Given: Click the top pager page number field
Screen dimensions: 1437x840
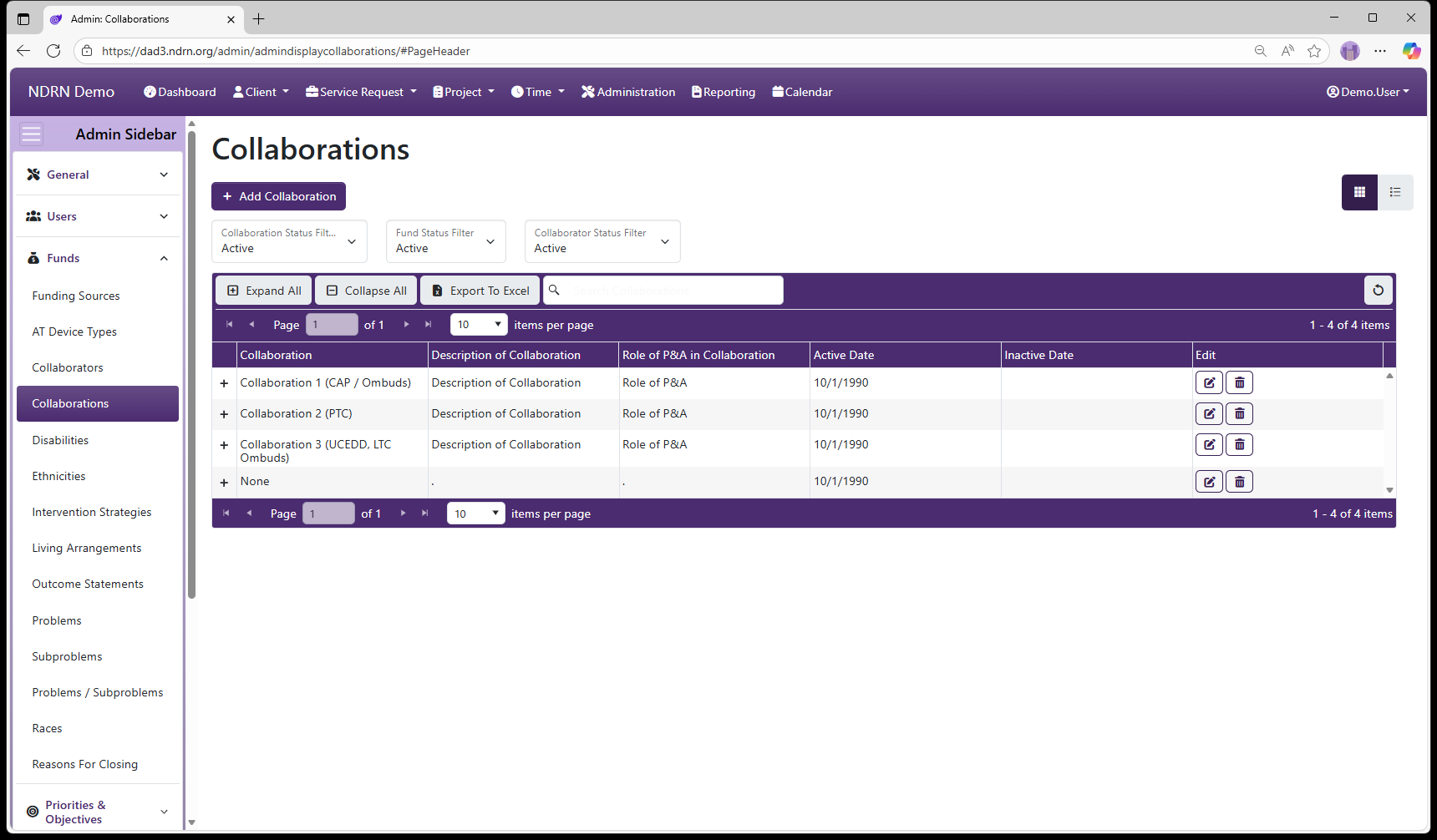Looking at the screenshot, I should click(332, 324).
